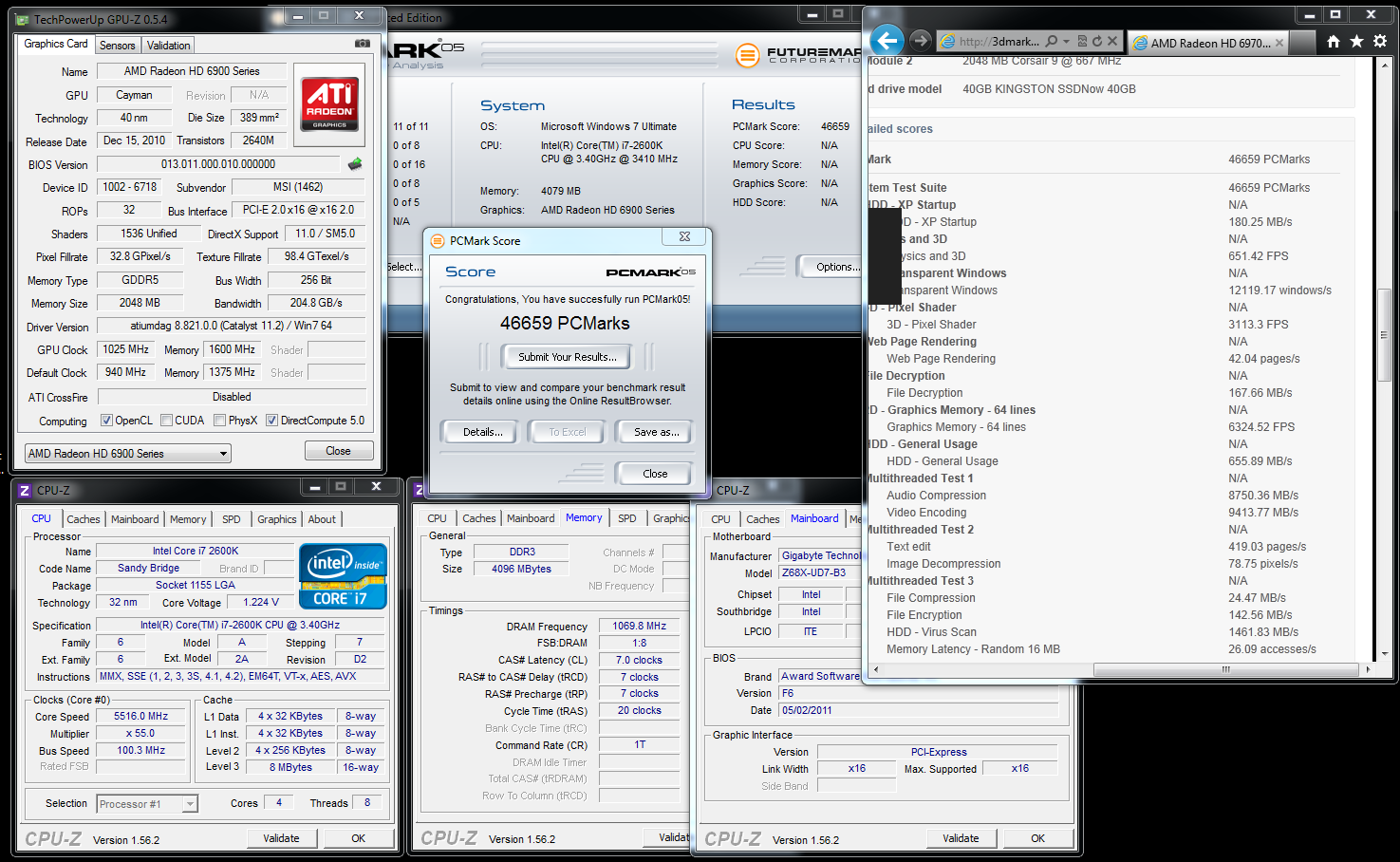Image resolution: width=1400 pixels, height=862 pixels.
Task: Click the ATI Radeon logo in GPU-Z
Action: [330, 103]
